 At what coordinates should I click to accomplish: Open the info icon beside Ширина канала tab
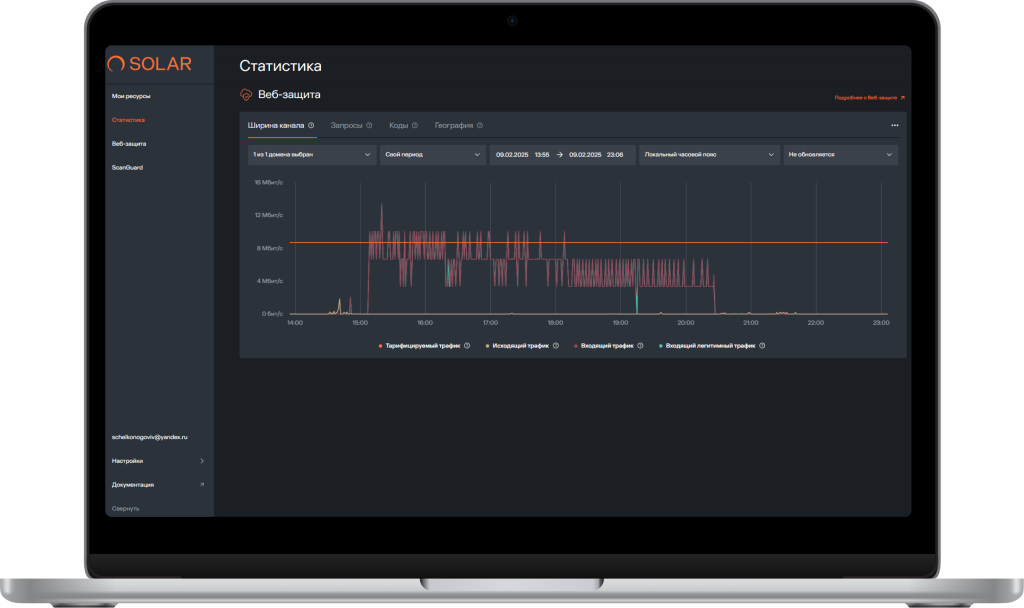tap(311, 125)
